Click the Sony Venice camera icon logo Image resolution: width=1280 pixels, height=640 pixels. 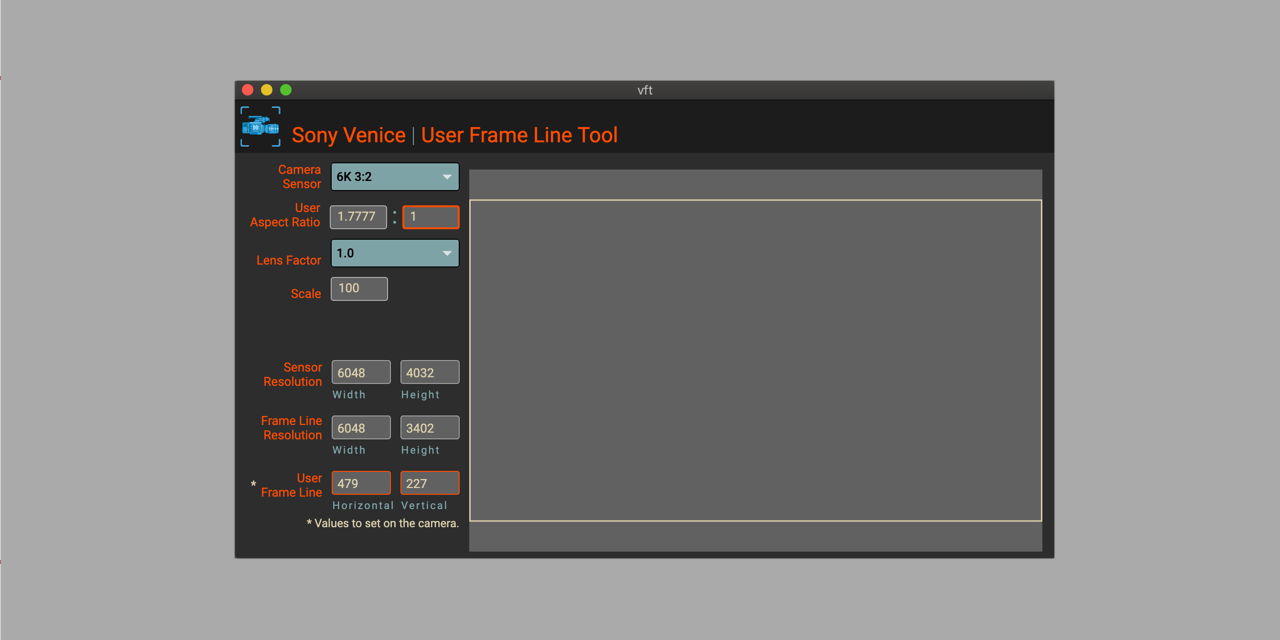pyautogui.click(x=259, y=127)
